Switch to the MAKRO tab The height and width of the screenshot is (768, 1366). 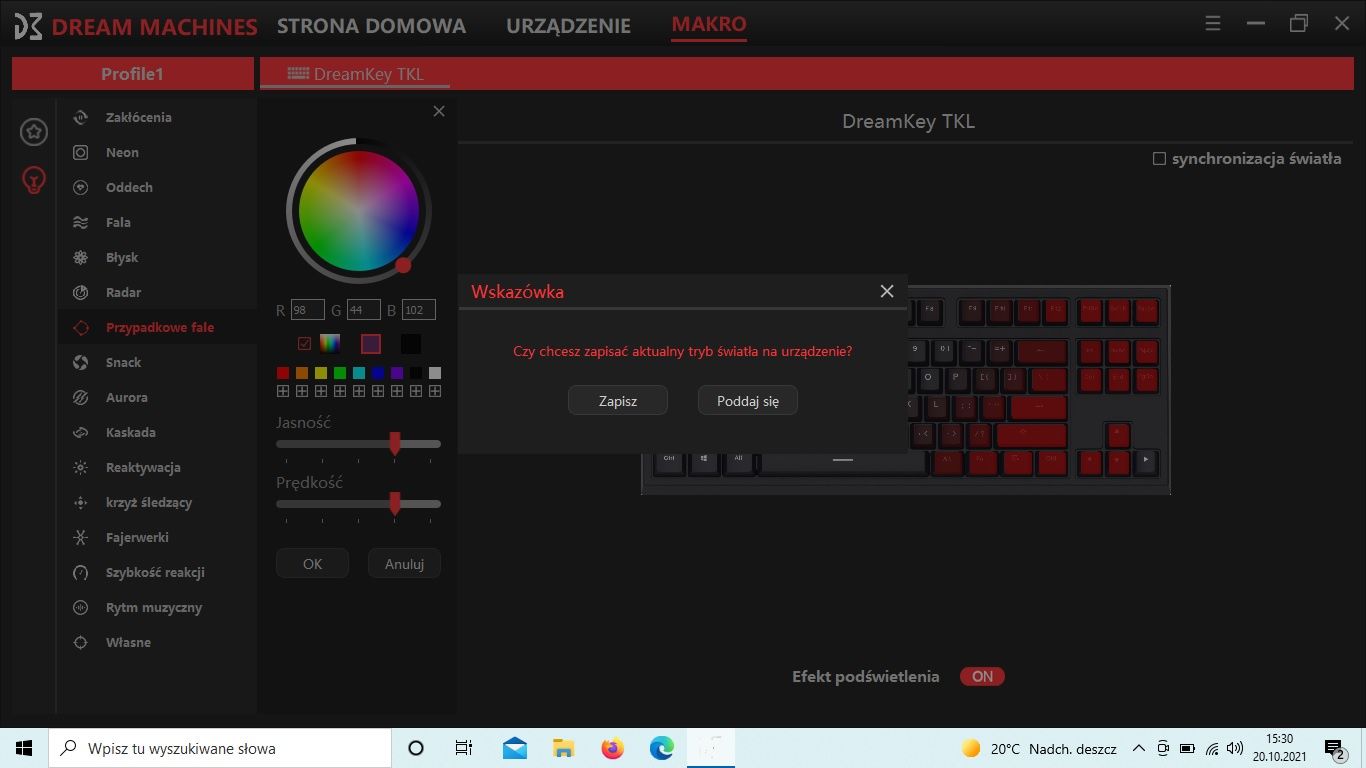709,24
